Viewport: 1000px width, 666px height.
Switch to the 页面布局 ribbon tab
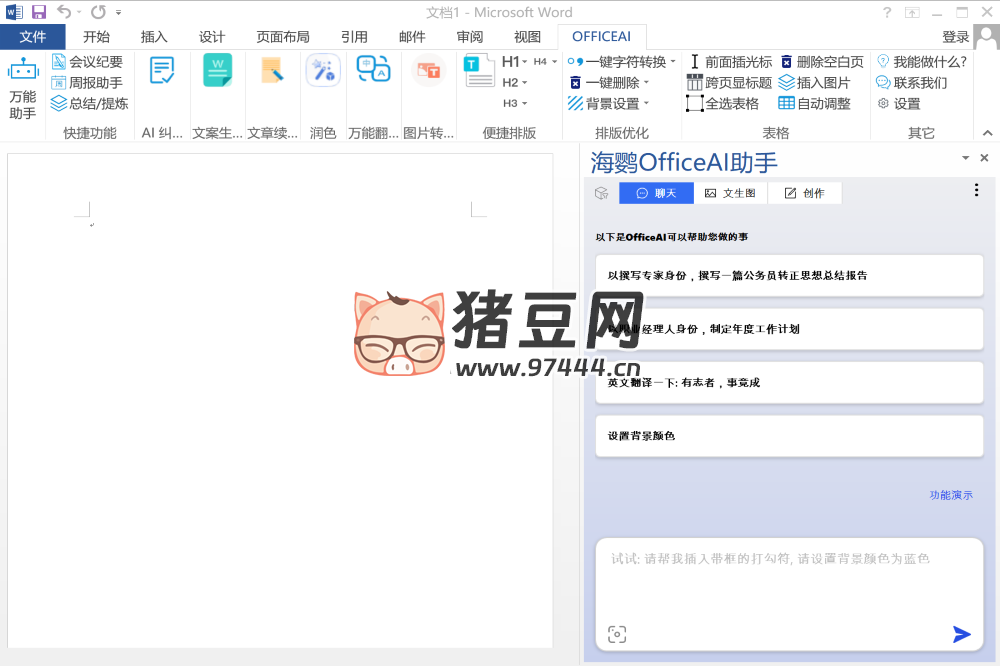click(283, 37)
